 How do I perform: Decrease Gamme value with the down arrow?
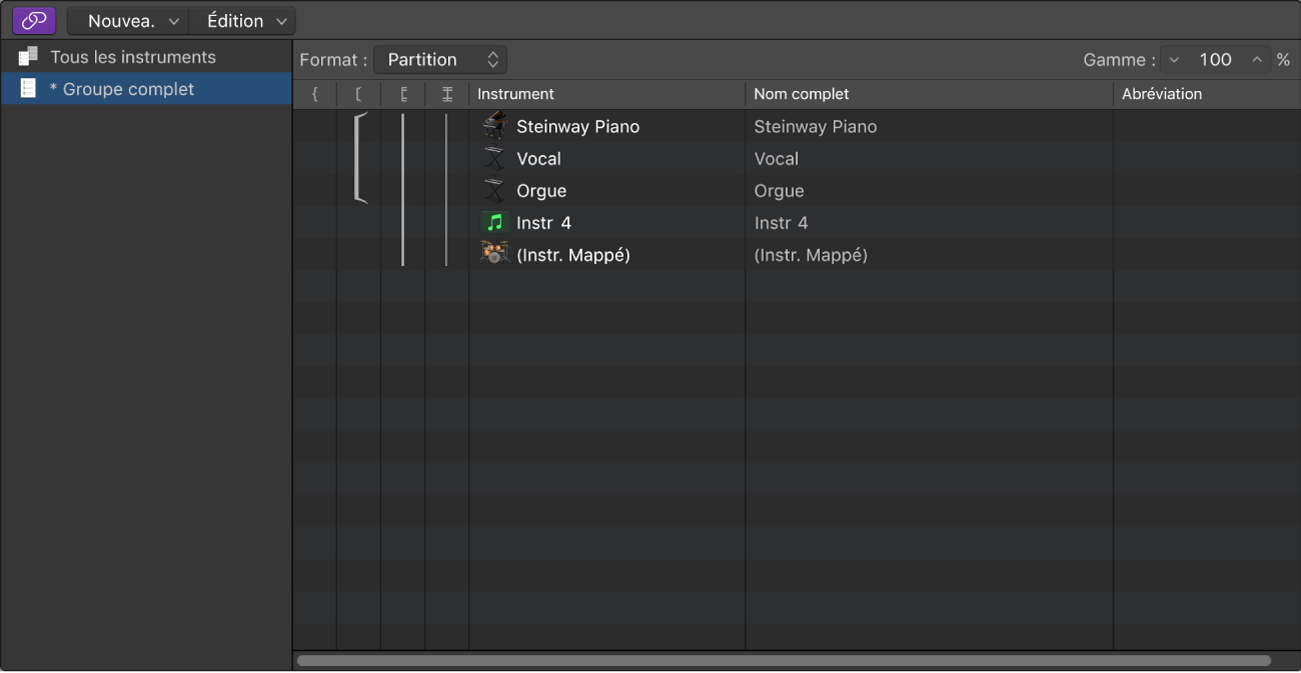(1174, 60)
